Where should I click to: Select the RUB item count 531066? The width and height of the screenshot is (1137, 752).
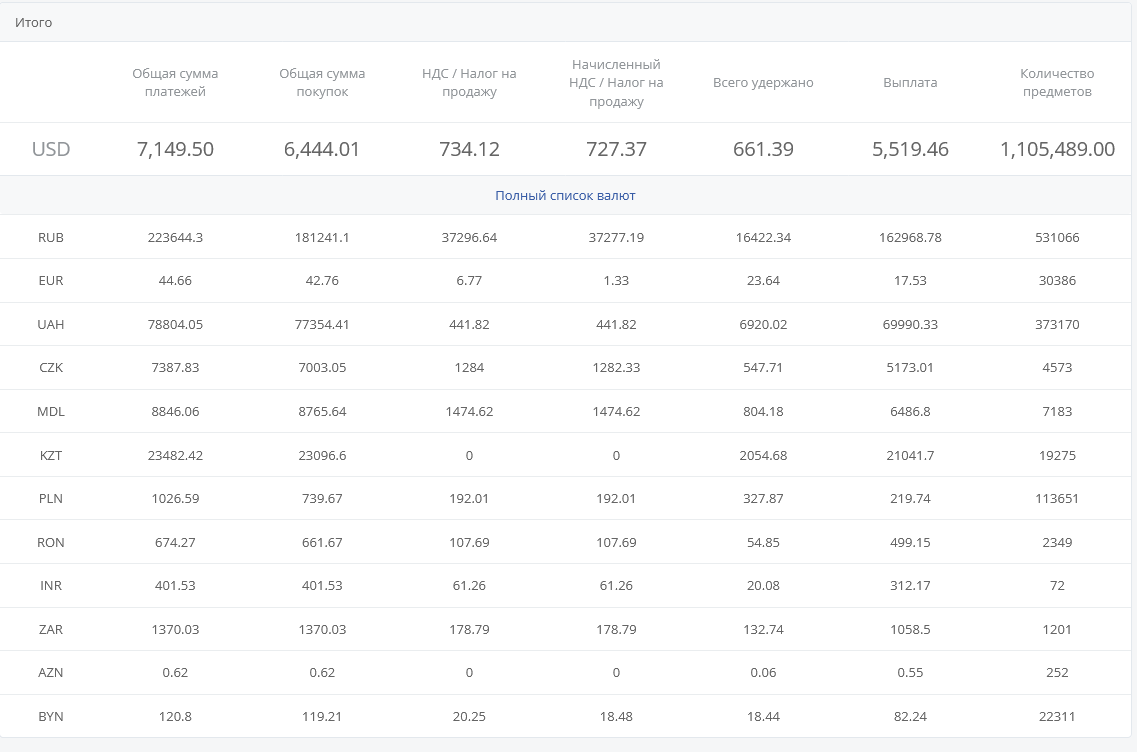click(x=1057, y=238)
